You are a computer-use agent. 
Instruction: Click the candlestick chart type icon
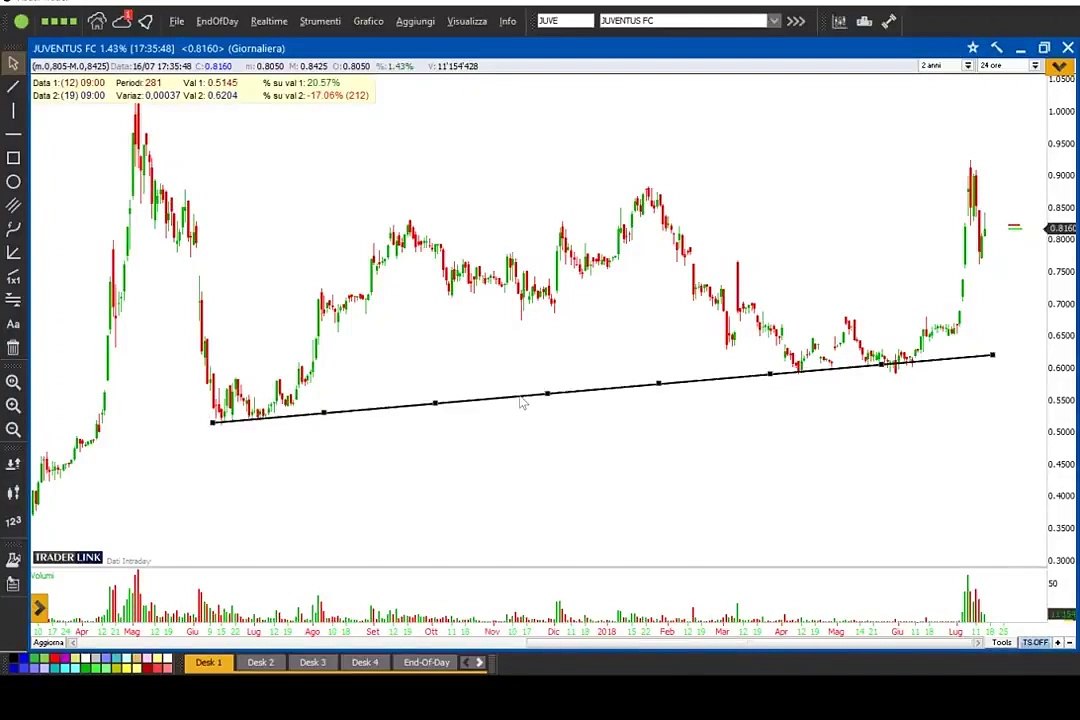click(x=13, y=493)
